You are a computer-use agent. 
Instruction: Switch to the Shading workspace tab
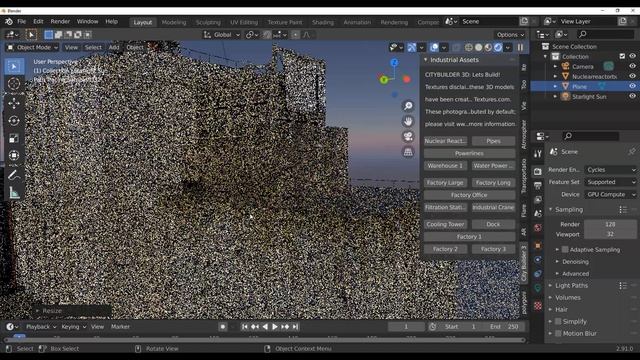click(x=322, y=22)
